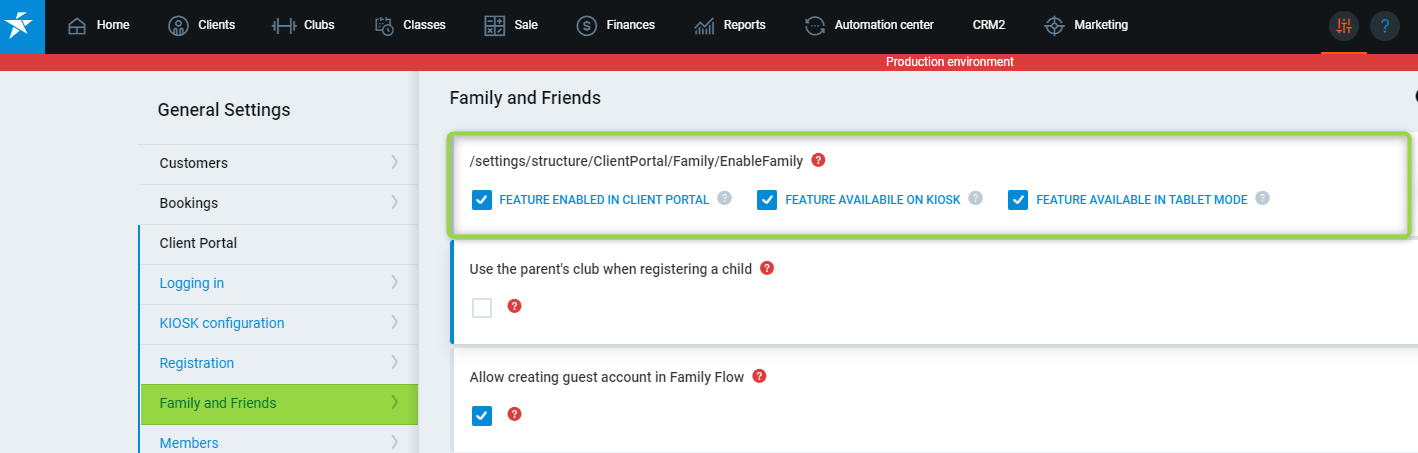This screenshot has height=453, width=1418.
Task: Open the Finances menu
Action: click(616, 25)
